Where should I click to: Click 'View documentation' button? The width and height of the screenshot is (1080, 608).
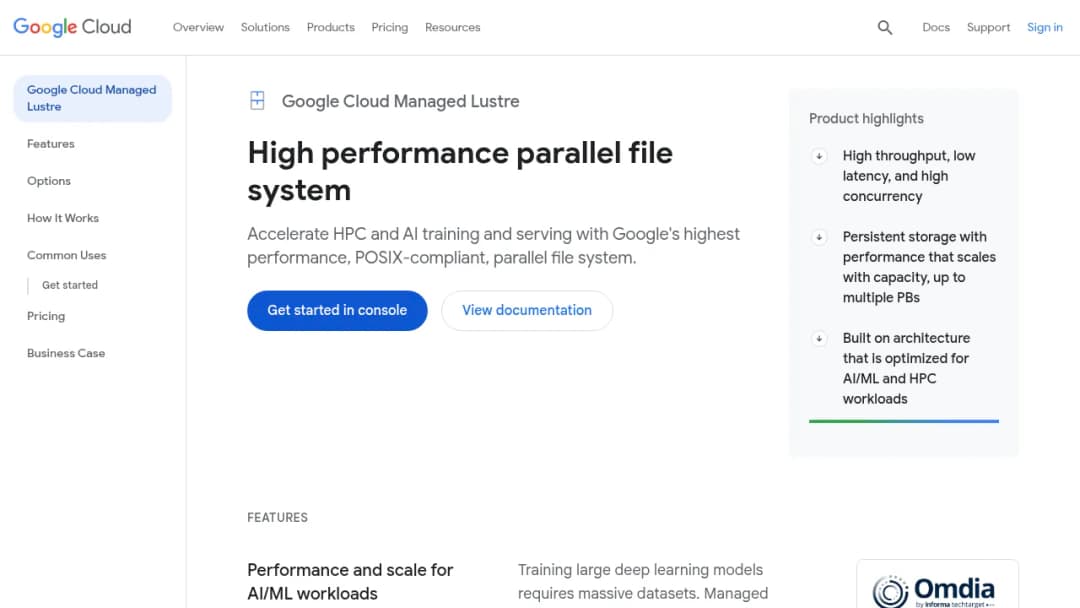pos(527,311)
